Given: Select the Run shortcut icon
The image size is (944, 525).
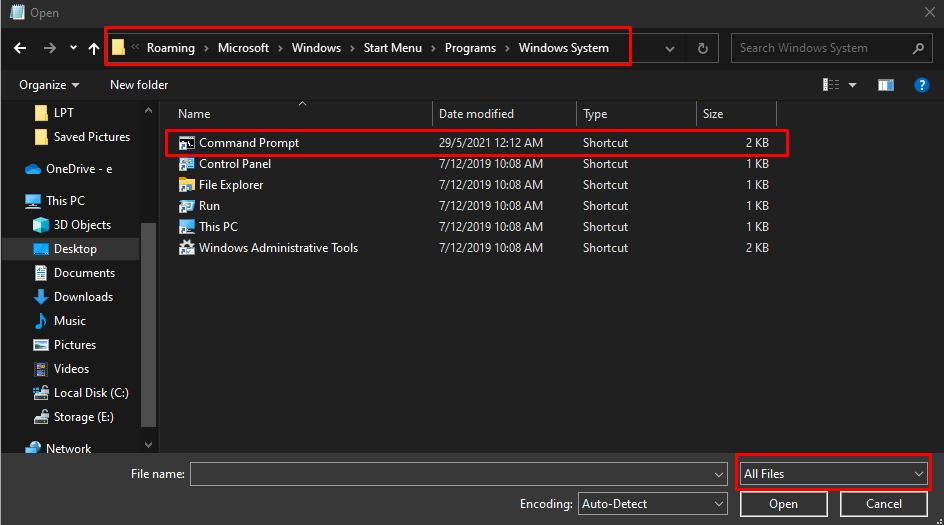Looking at the screenshot, I should click(187, 206).
